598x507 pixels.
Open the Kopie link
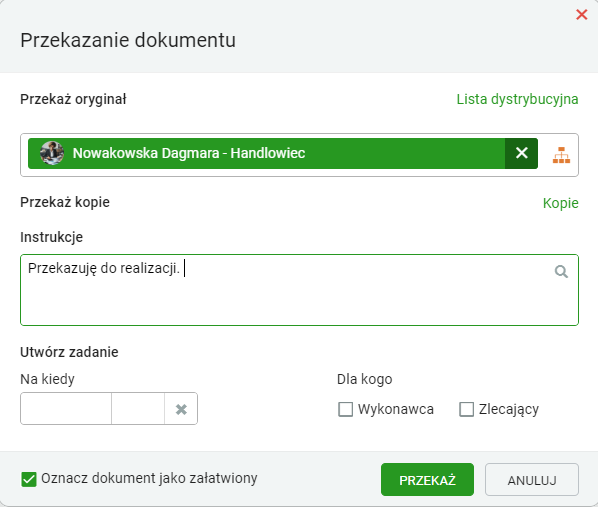tap(561, 203)
